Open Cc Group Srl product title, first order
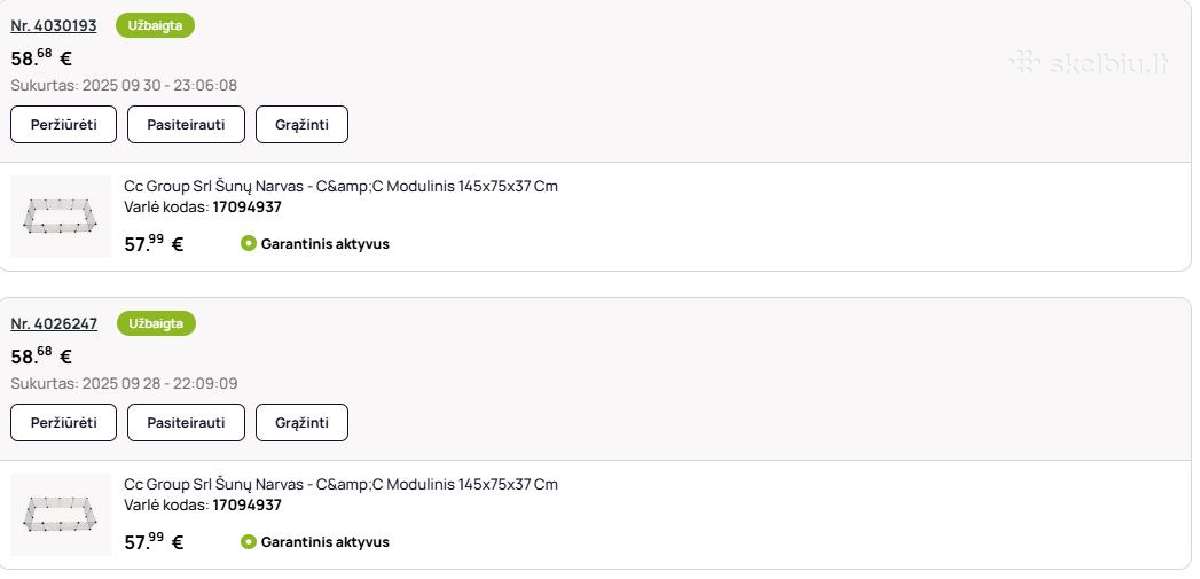 tap(341, 186)
